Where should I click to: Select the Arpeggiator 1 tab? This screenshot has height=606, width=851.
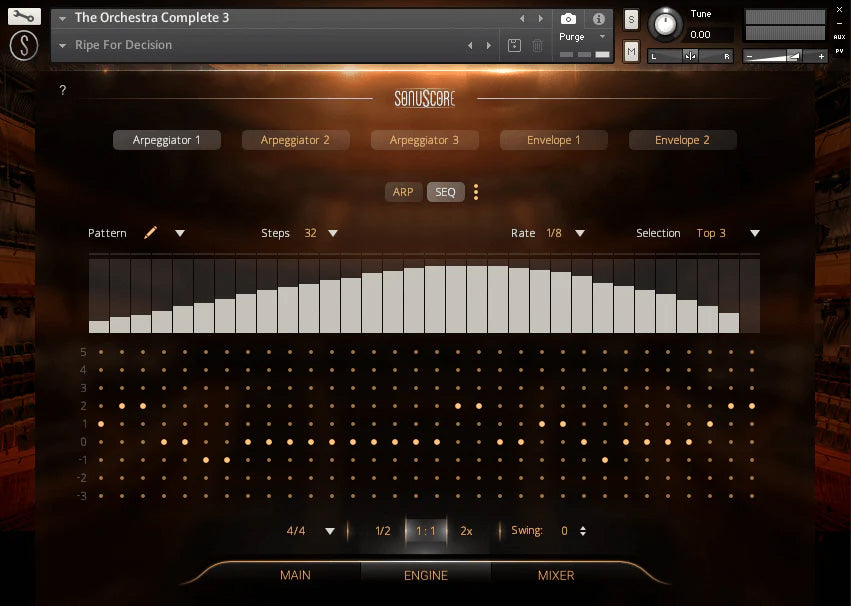167,140
